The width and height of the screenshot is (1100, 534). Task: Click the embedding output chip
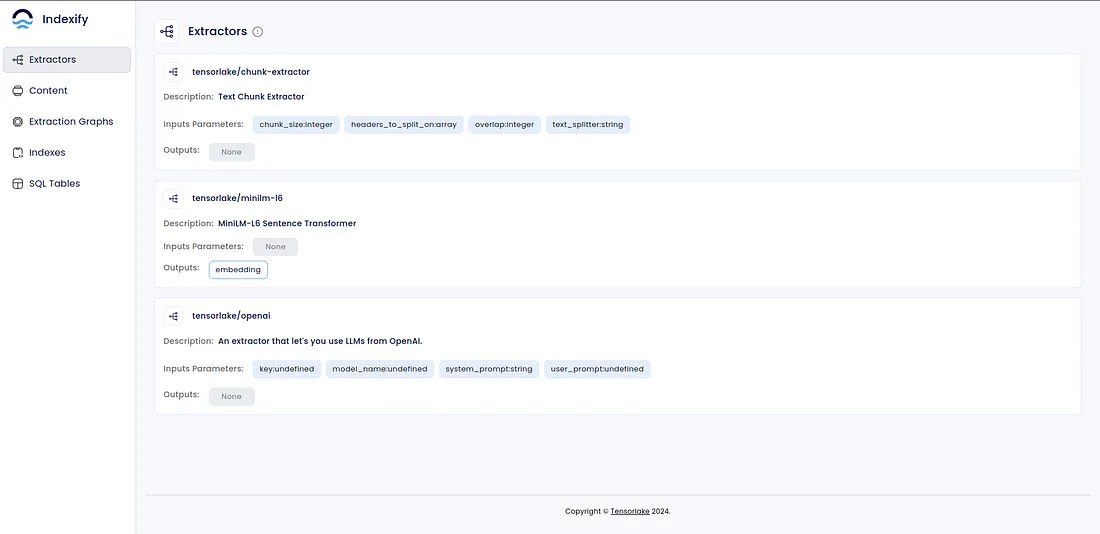(x=238, y=270)
